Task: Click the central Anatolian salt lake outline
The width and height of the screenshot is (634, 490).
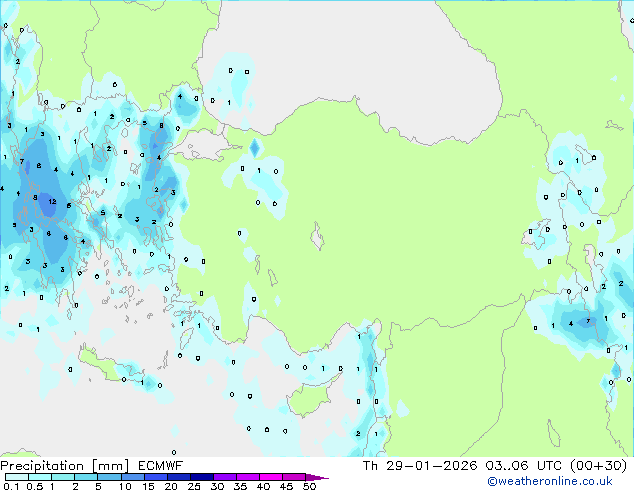Action: point(317,236)
